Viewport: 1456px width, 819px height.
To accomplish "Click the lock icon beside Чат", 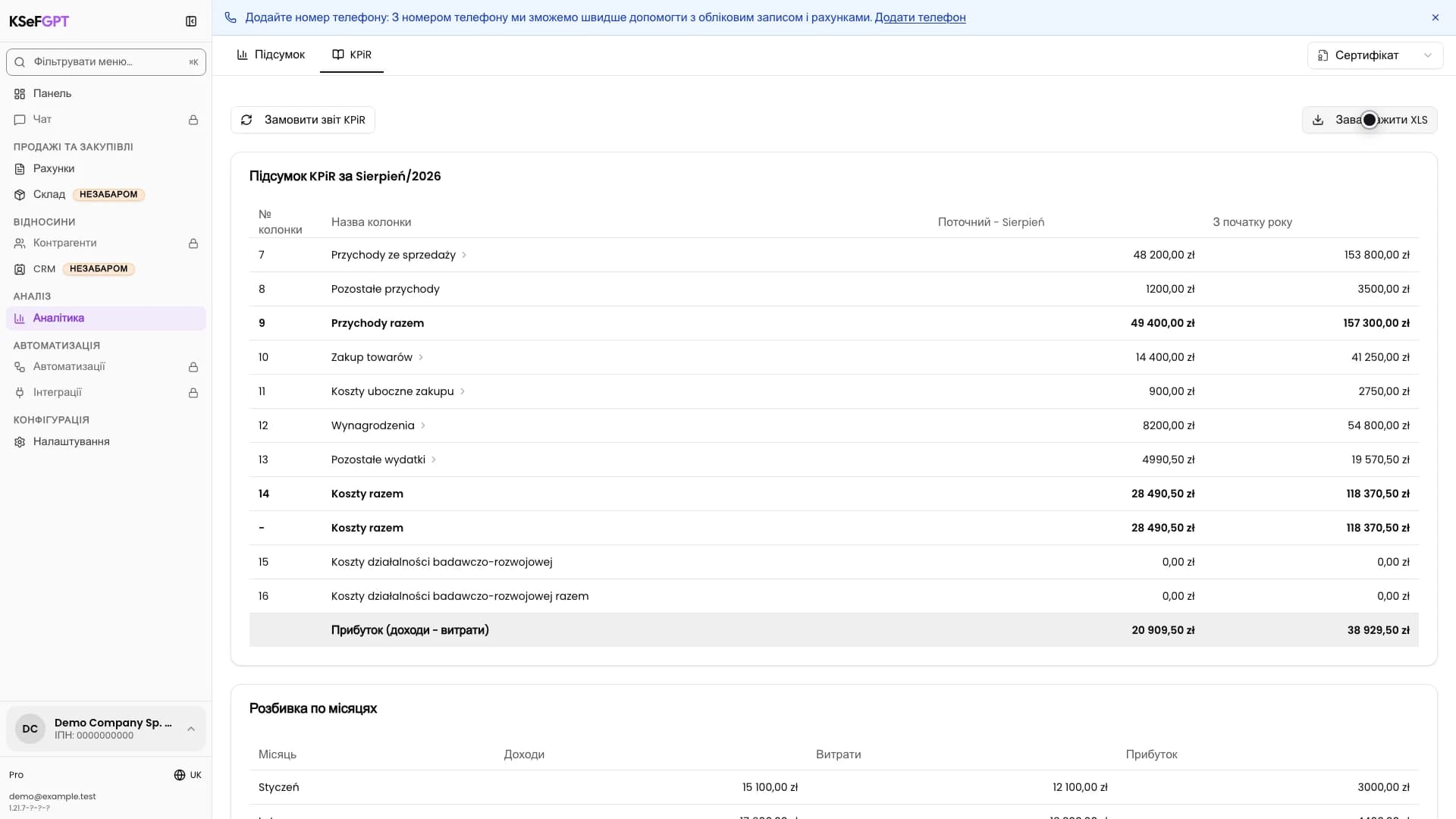I will click(x=193, y=120).
